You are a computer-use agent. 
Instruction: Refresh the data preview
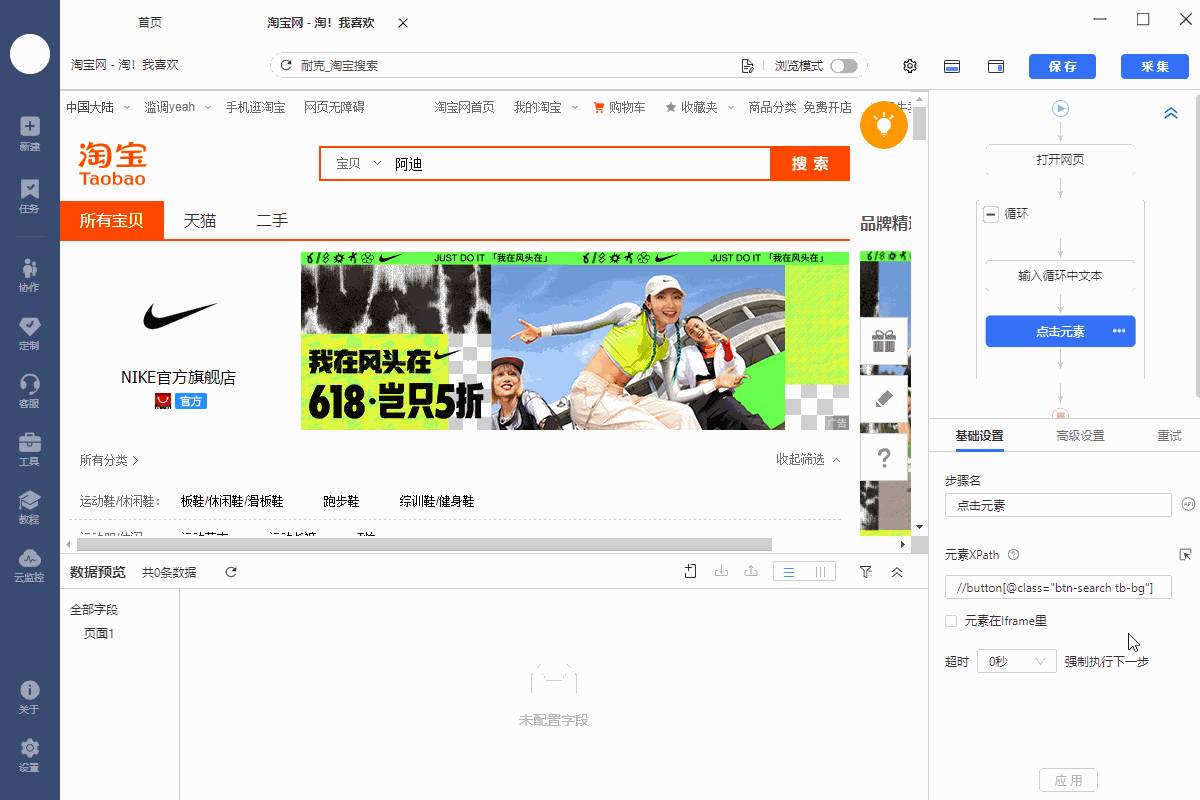click(x=231, y=572)
